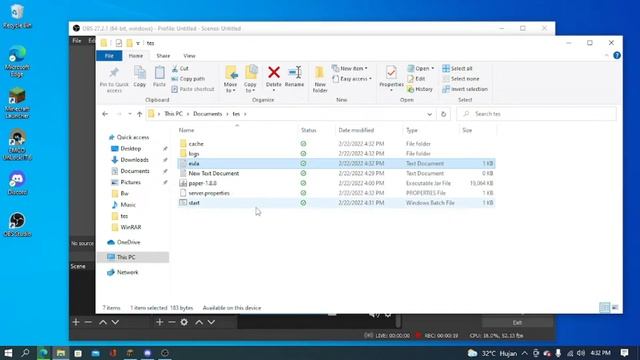The height and width of the screenshot is (360, 640).
Task: Select the New Text Document file
Action: [x=336, y=173]
